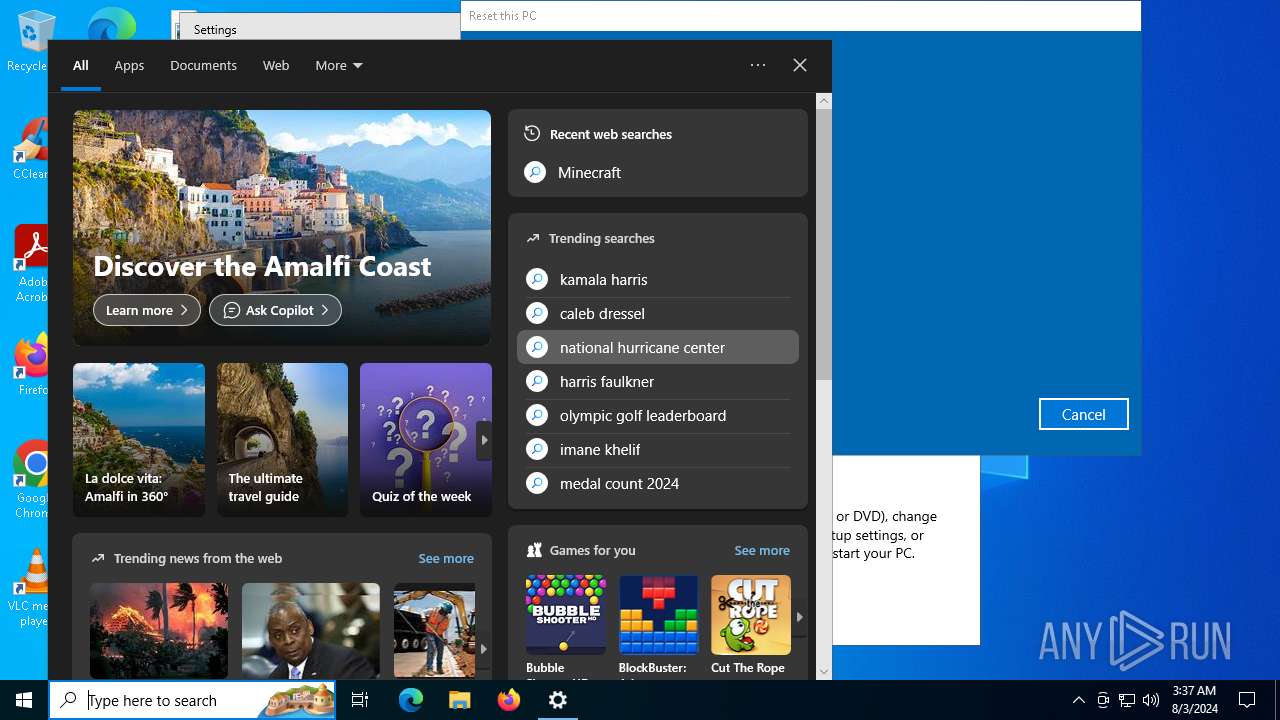This screenshot has width=1280, height=720.
Task: Click the search panel scrollbar up arrow
Action: click(x=824, y=100)
